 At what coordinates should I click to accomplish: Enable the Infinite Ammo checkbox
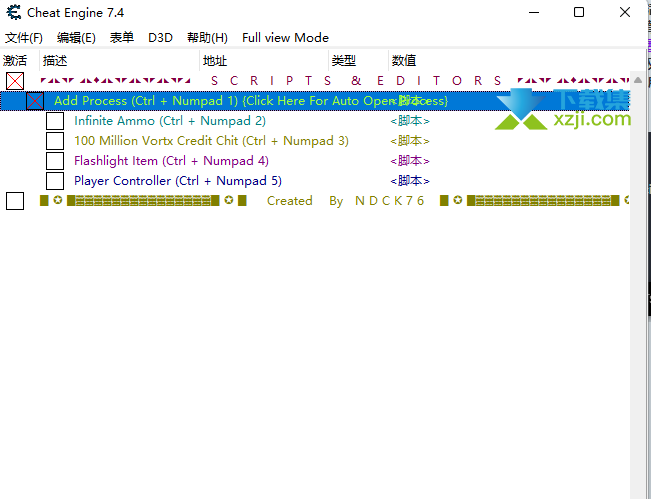tap(55, 121)
